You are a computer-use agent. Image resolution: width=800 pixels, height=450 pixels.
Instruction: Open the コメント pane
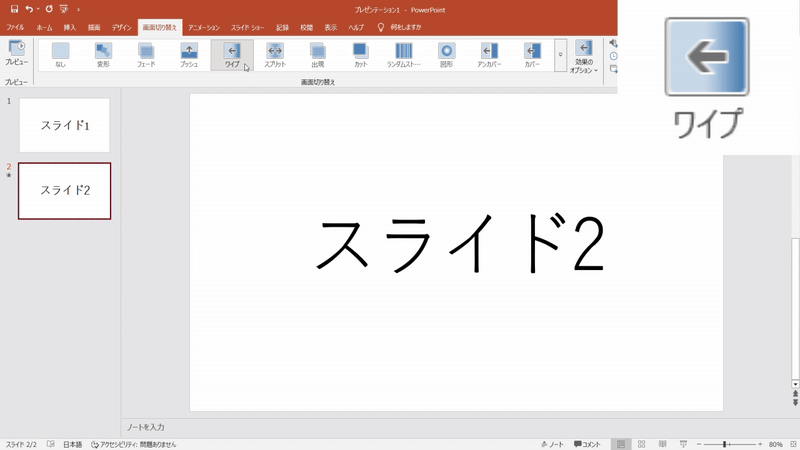coord(587,444)
